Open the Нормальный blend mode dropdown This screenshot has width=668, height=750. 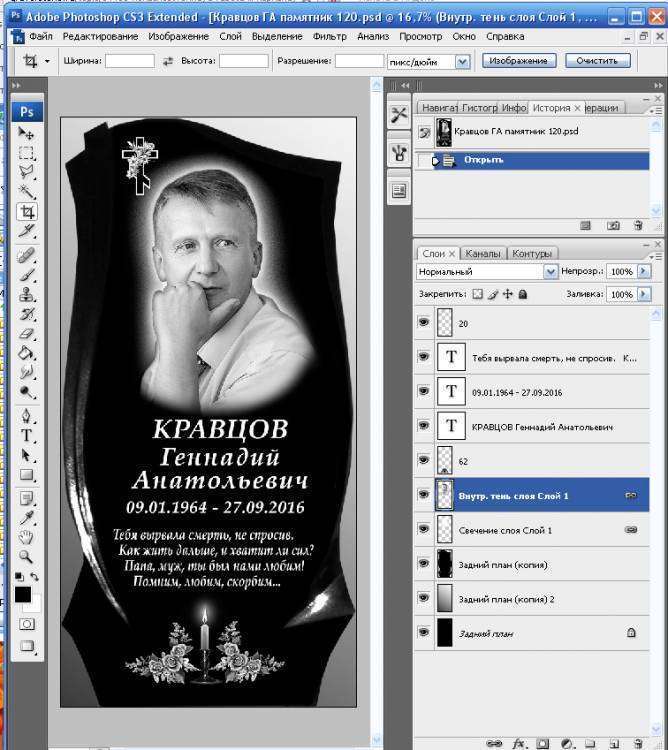point(549,271)
